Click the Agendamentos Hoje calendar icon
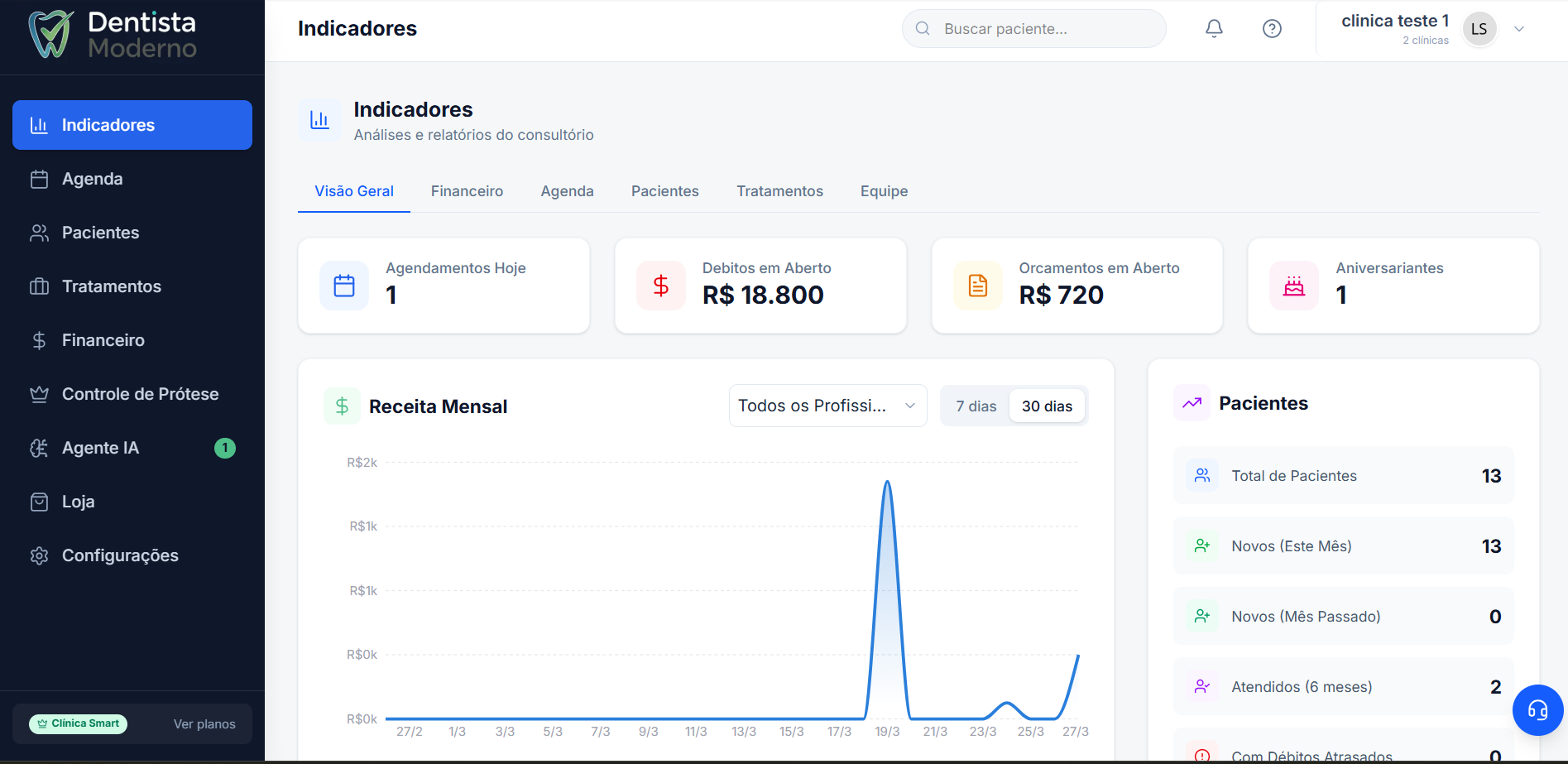 click(x=344, y=286)
